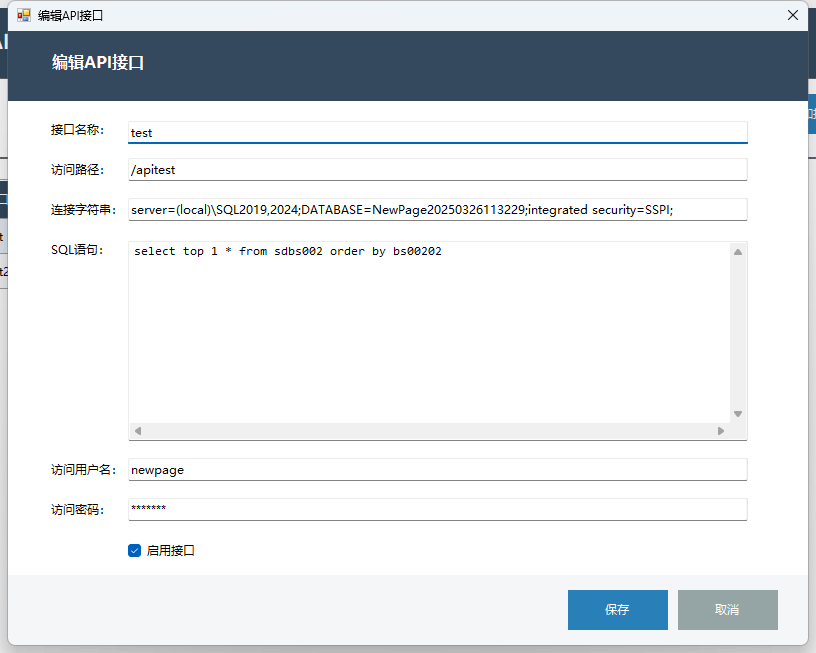Click into the 连接字符串 connection string field
The width and height of the screenshot is (816, 653).
pyautogui.click(x=437, y=209)
